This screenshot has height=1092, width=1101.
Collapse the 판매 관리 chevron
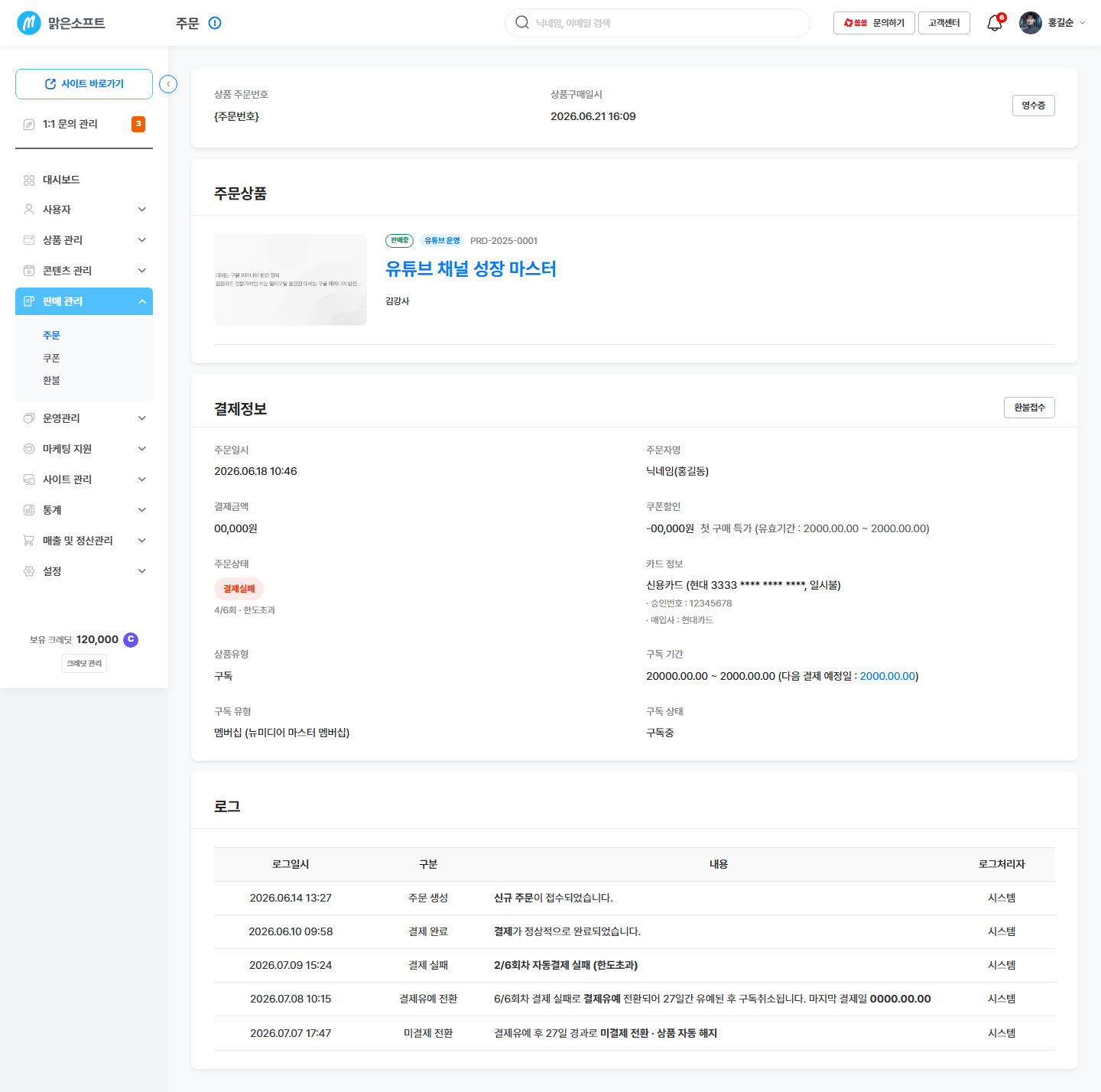[x=142, y=301]
